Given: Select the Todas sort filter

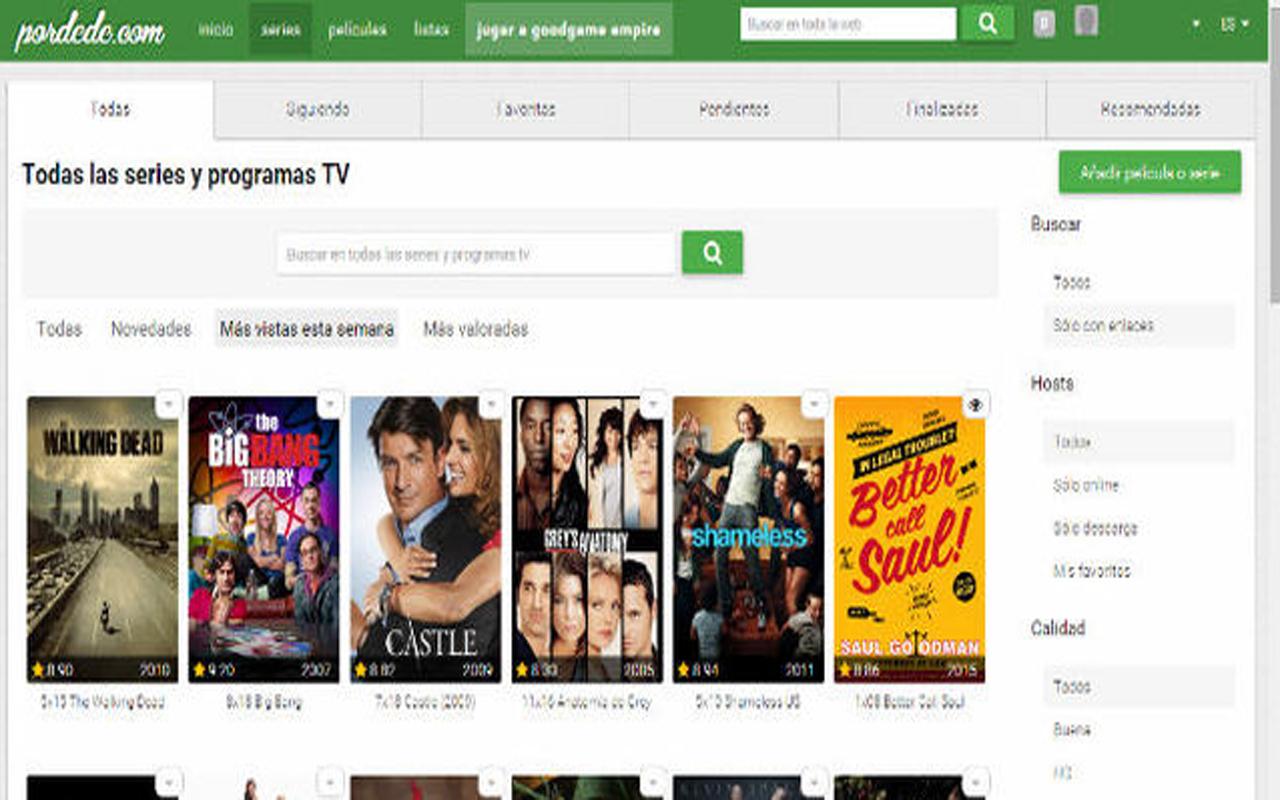Looking at the screenshot, I should pos(59,329).
